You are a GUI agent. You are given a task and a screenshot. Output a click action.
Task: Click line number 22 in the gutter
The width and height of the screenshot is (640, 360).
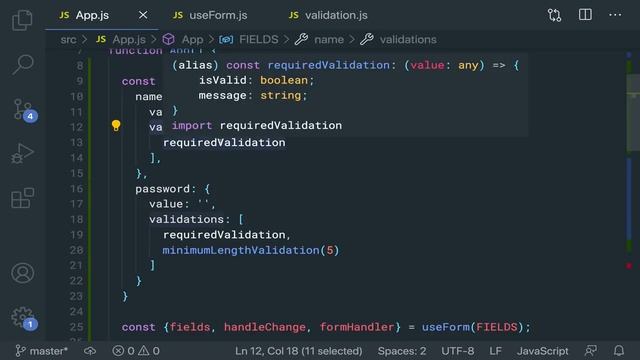tap(76, 281)
